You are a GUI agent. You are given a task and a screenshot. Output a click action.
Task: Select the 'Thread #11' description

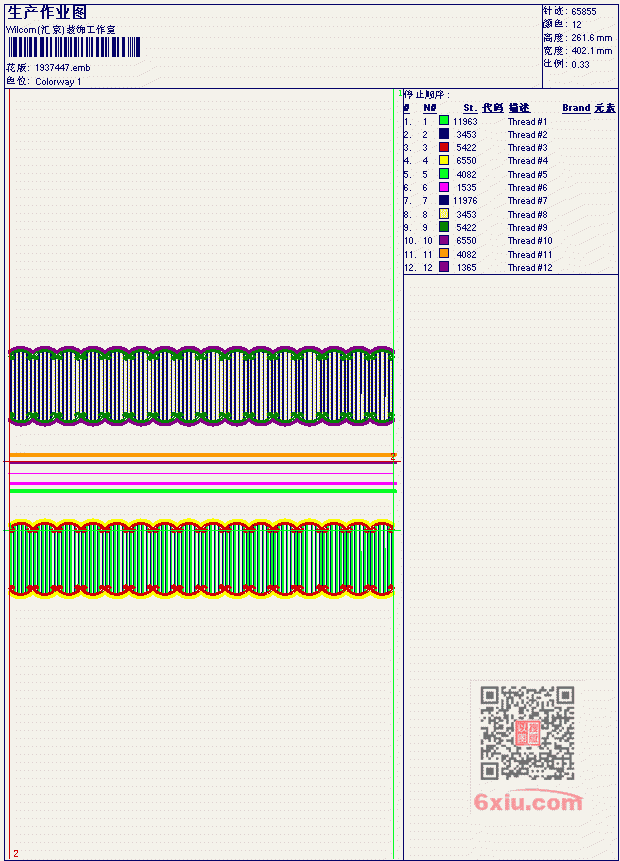[x=530, y=254]
